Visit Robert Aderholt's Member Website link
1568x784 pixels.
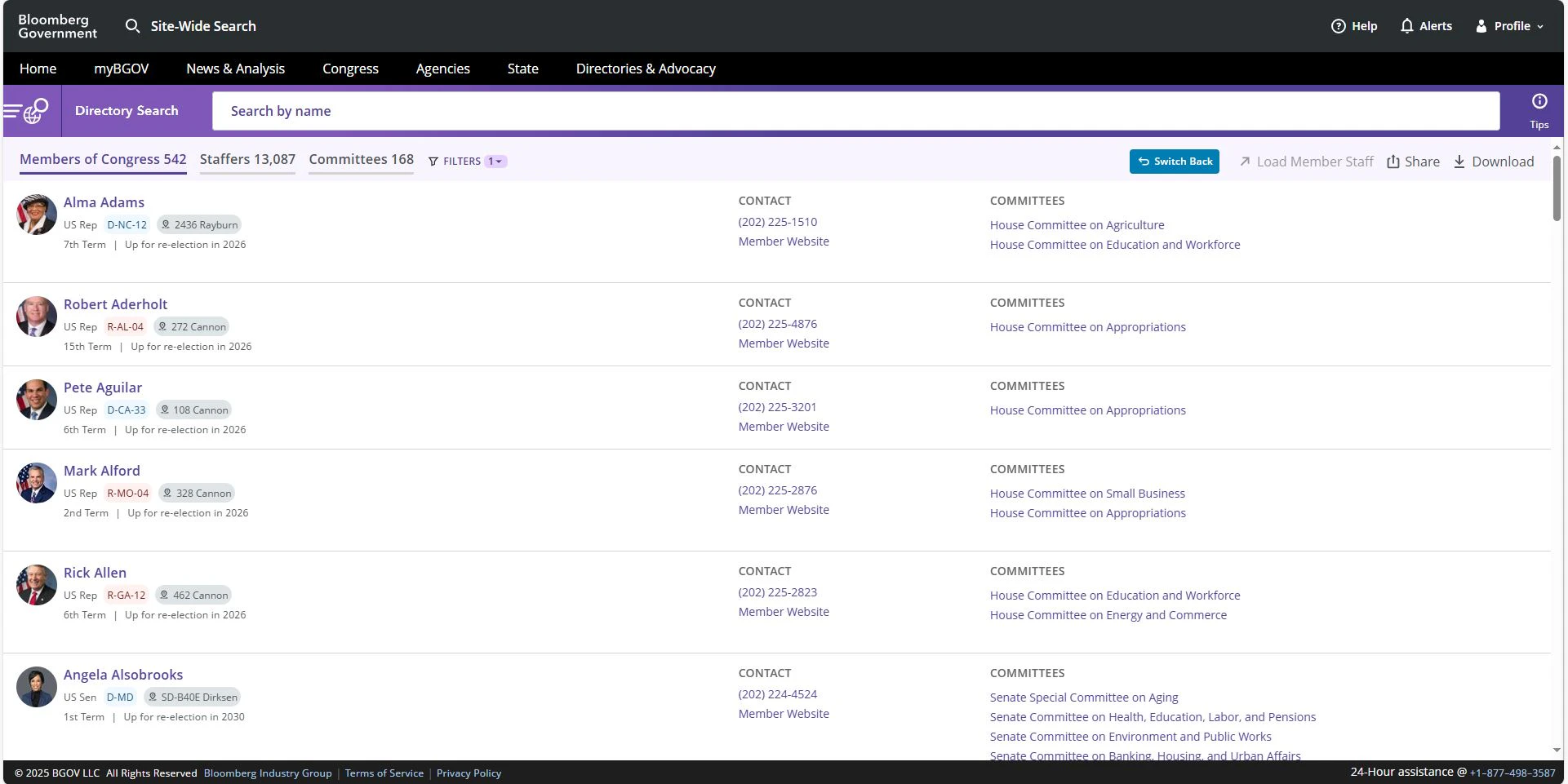tap(783, 343)
